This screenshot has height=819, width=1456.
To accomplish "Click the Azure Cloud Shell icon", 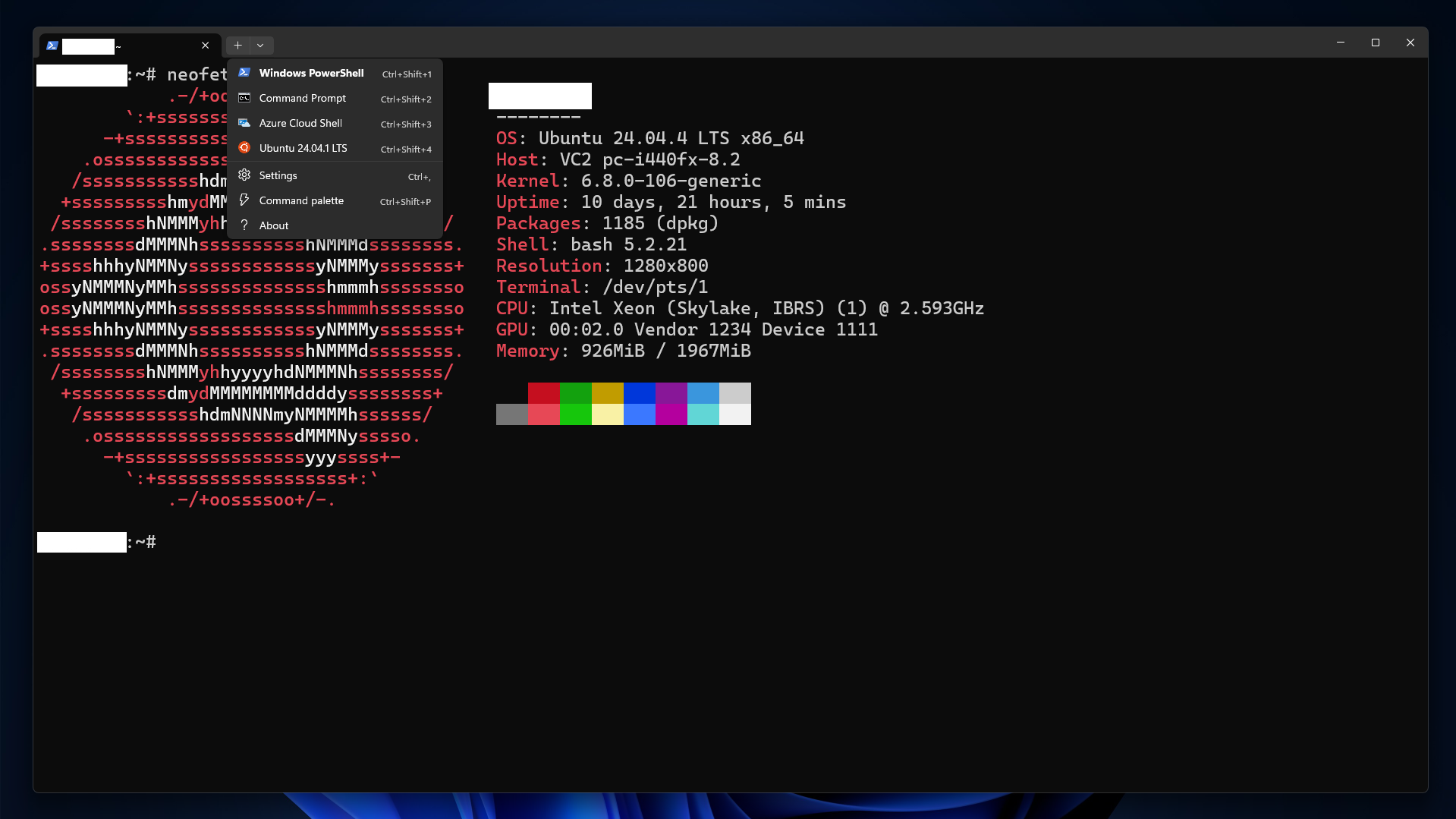I will pos(244,123).
